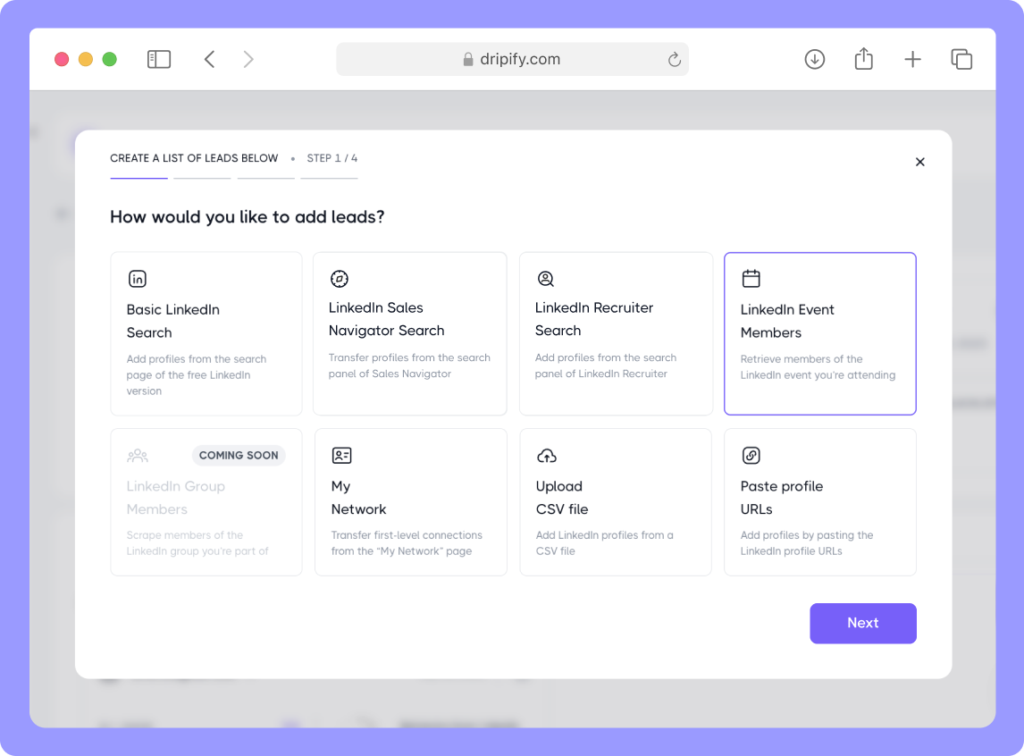Click the group people icon on Group Members card
This screenshot has width=1024, height=756.
(x=137, y=456)
